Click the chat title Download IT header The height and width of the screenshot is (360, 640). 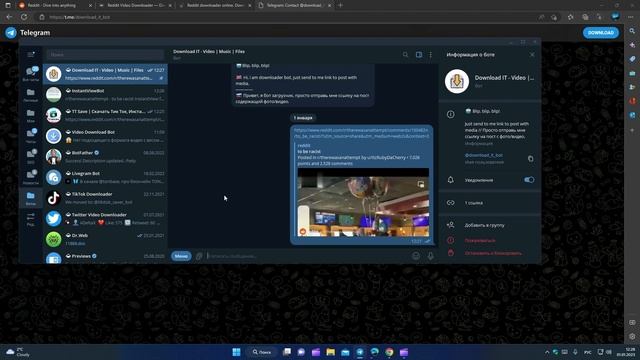[x=209, y=51]
